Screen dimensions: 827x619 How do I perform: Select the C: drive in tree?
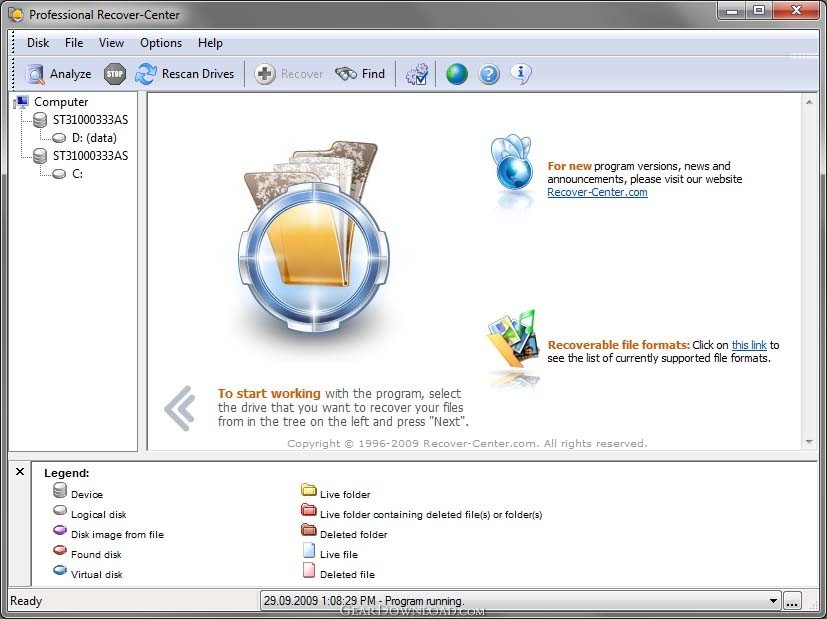pyautogui.click(x=77, y=174)
